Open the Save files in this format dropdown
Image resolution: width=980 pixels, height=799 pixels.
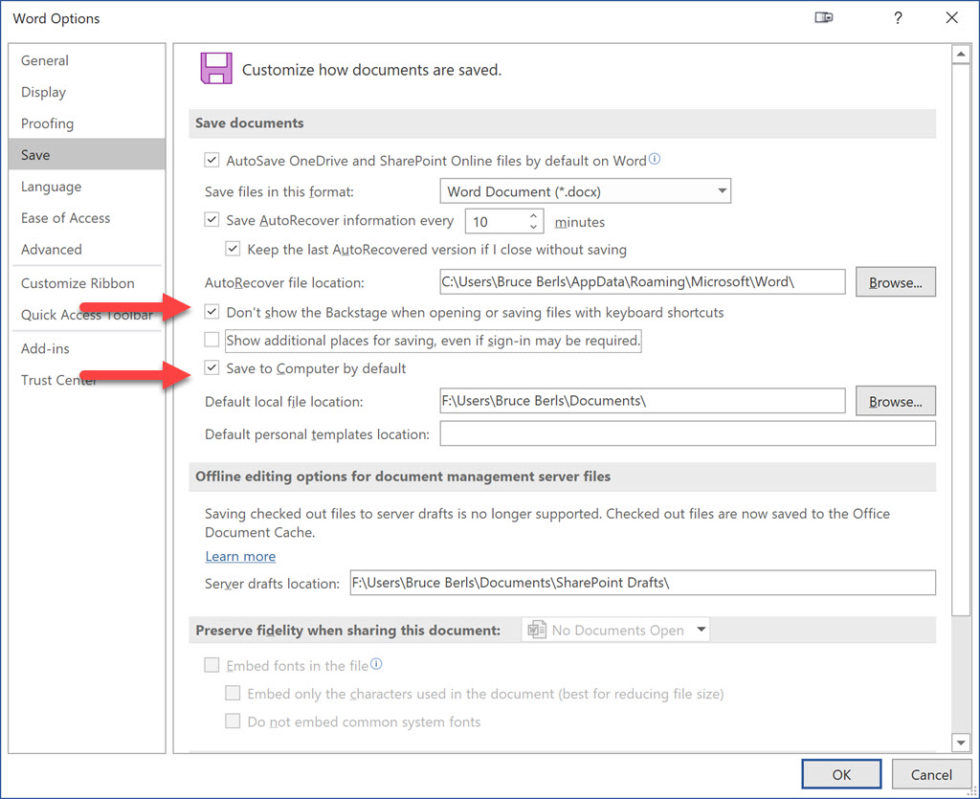723,191
